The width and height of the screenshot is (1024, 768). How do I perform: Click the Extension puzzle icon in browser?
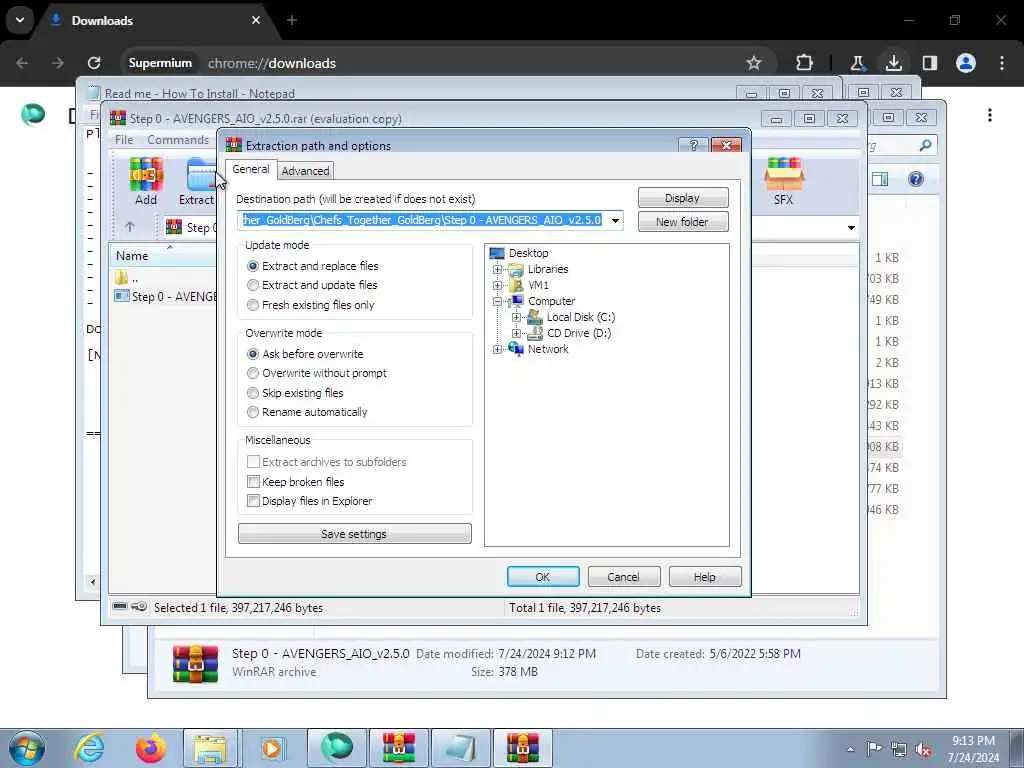(x=805, y=63)
